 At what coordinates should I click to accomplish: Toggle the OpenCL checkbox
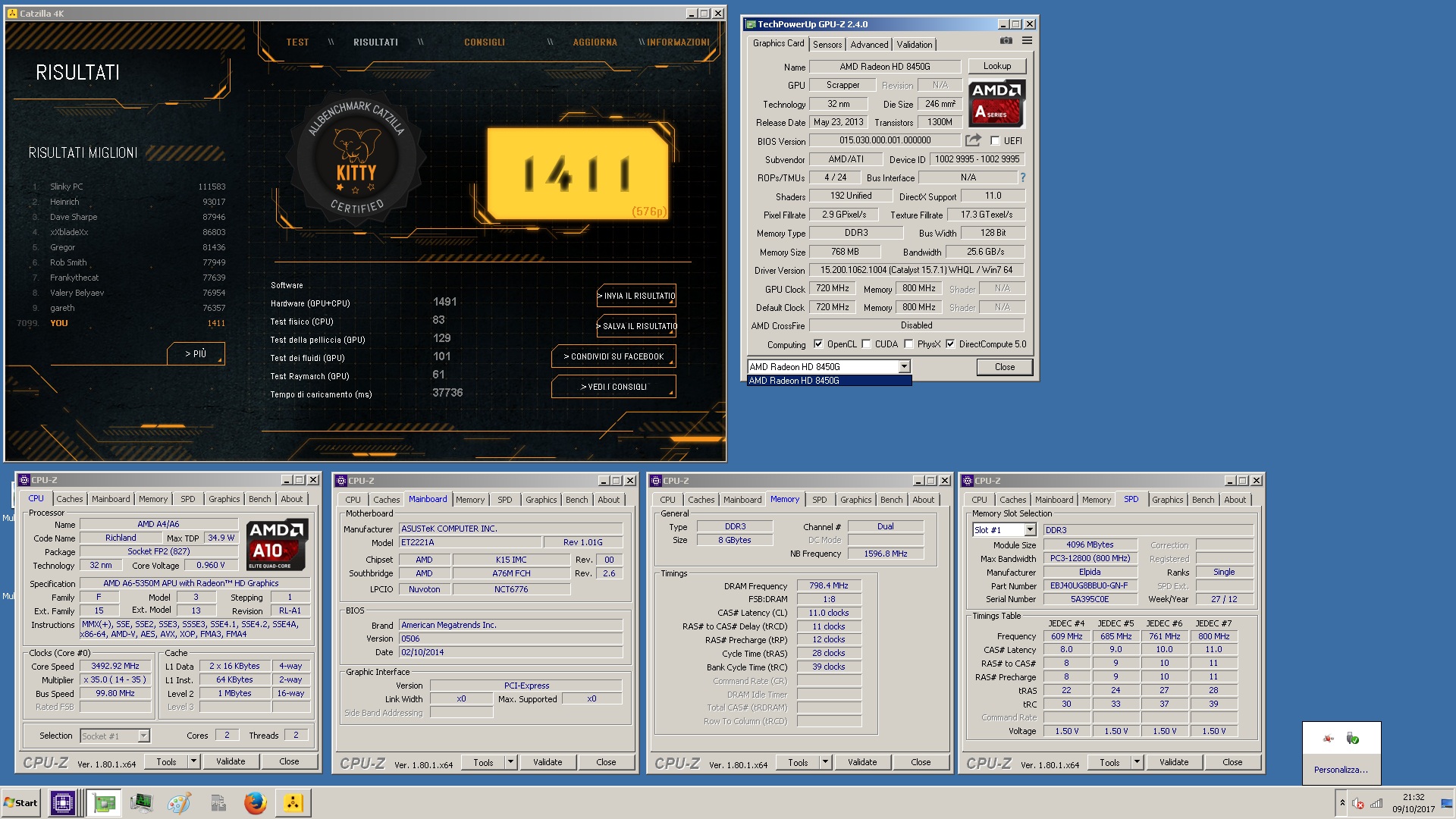pos(818,344)
